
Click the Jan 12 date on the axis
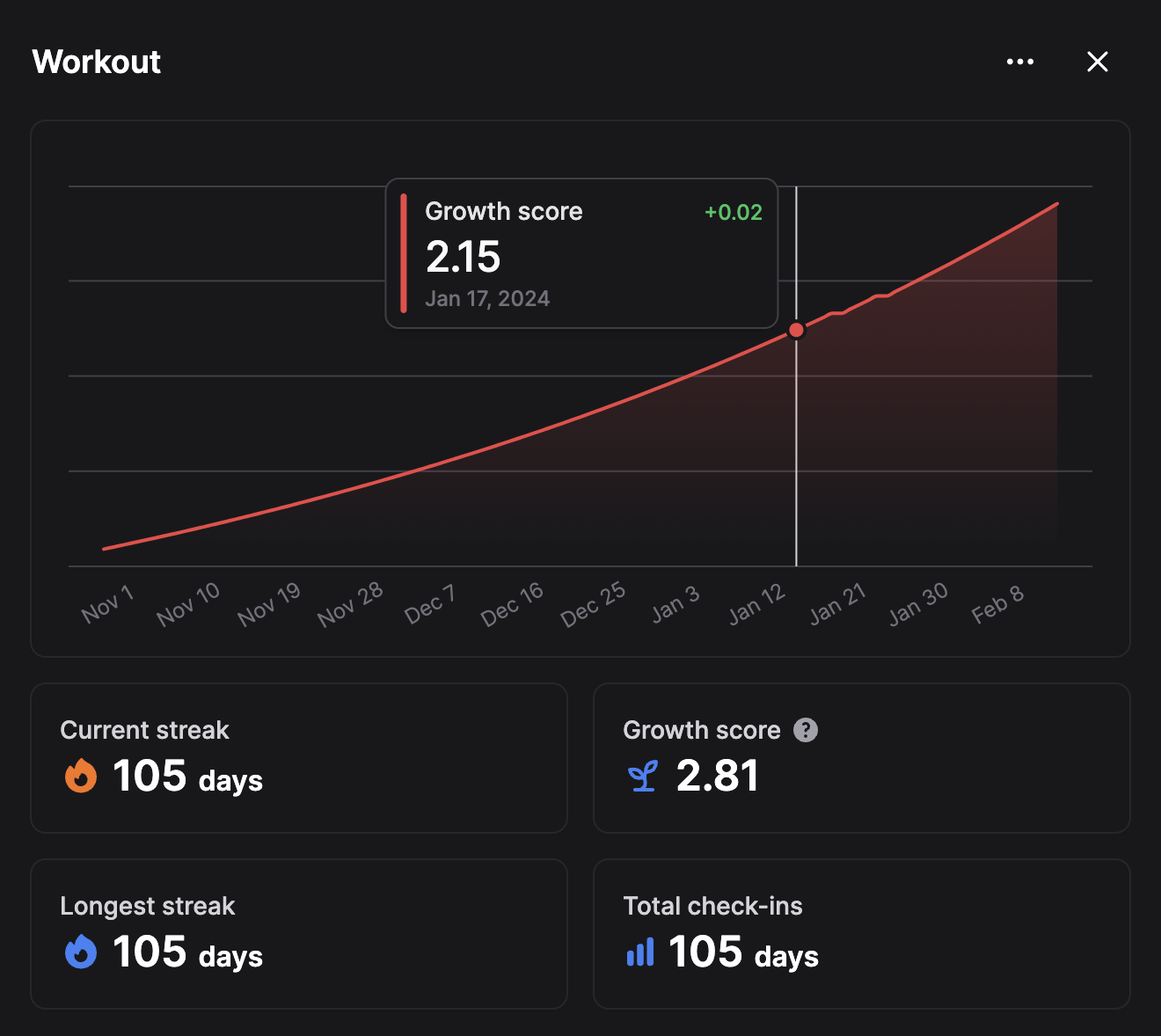point(756,602)
